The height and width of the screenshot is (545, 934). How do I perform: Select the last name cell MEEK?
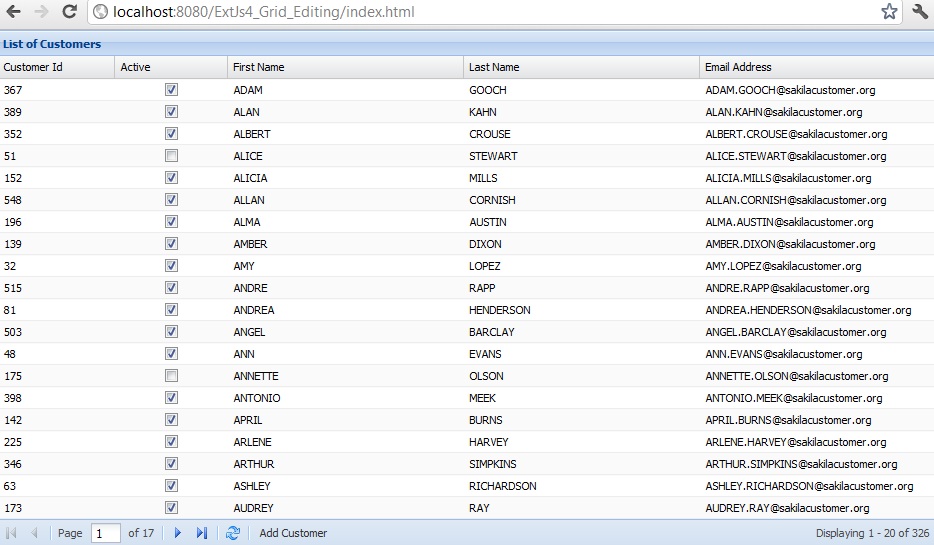[482, 398]
